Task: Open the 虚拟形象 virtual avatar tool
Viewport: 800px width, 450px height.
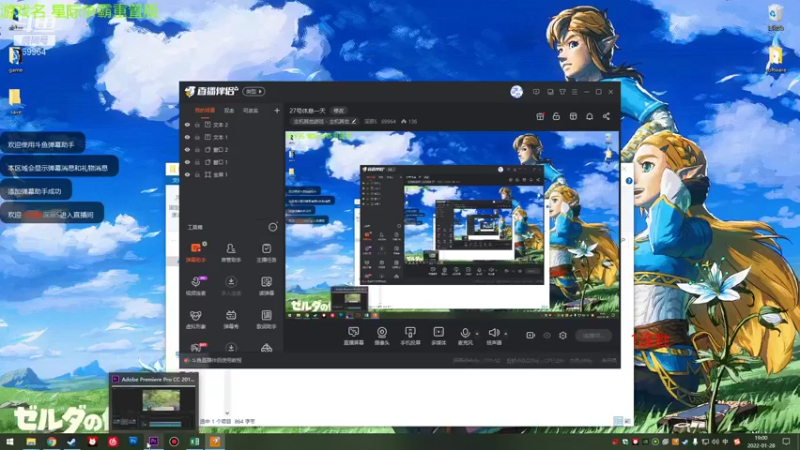Action: pyautogui.click(x=195, y=319)
